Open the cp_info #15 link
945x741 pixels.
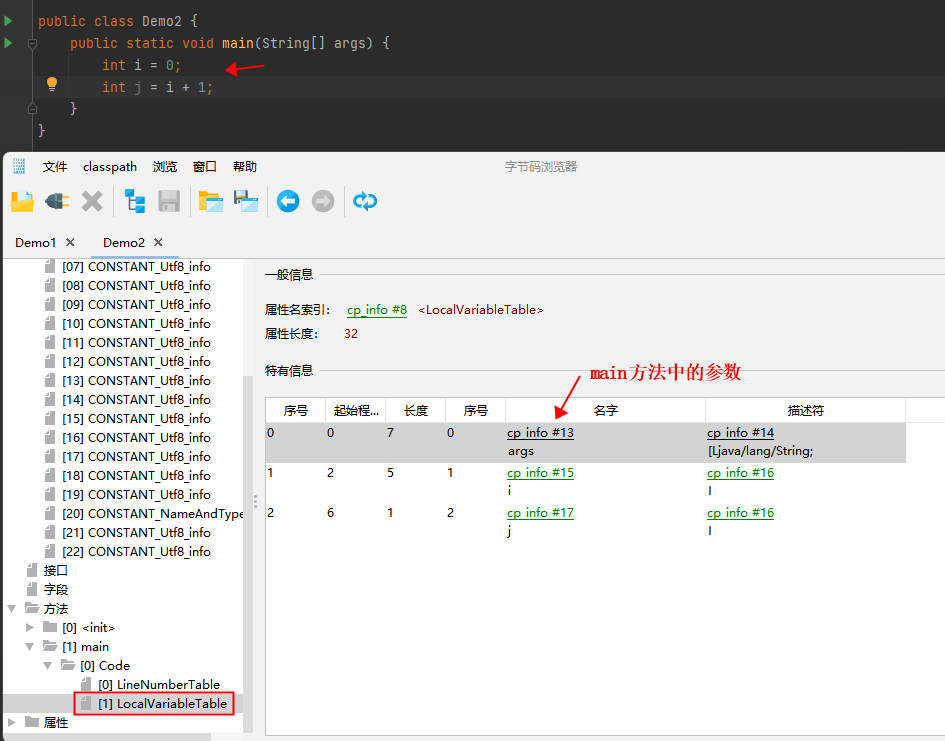(541, 473)
